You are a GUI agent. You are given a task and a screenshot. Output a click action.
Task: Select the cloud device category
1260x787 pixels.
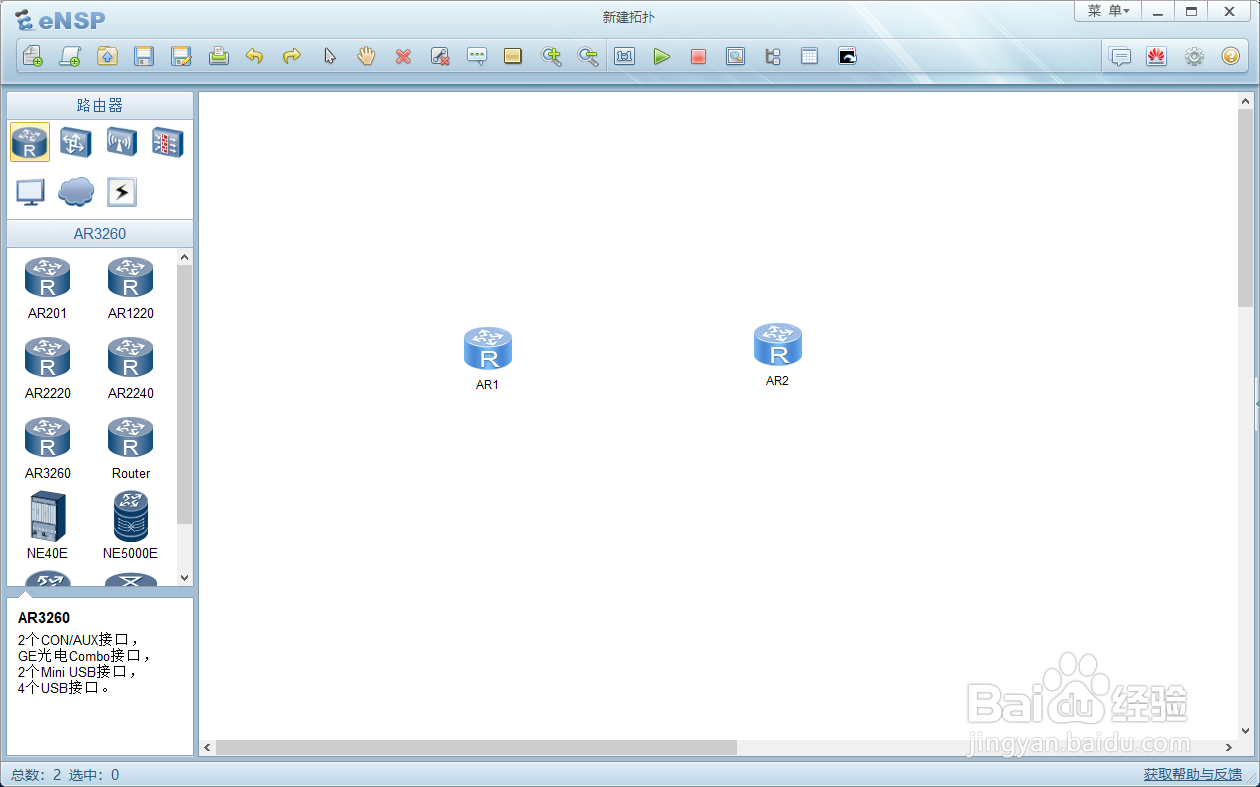click(x=76, y=192)
